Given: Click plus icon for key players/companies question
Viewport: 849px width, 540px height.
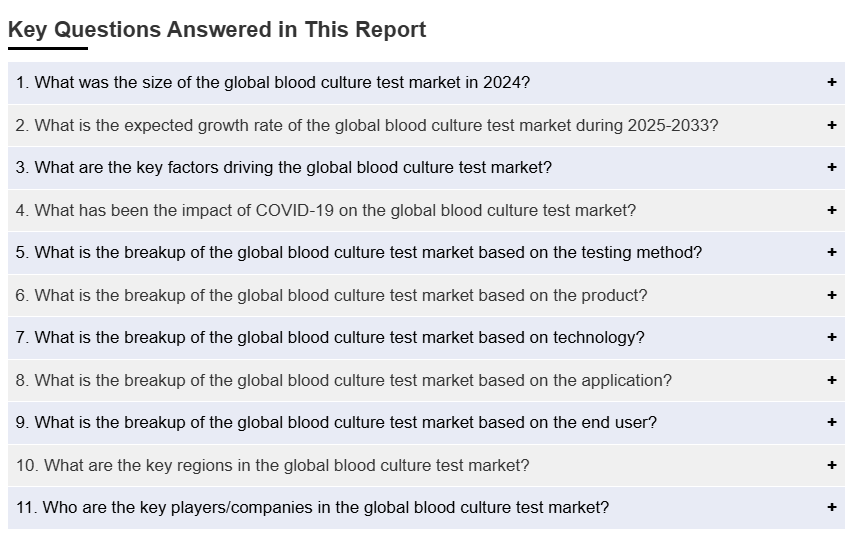Looking at the screenshot, I should pos(831,508).
